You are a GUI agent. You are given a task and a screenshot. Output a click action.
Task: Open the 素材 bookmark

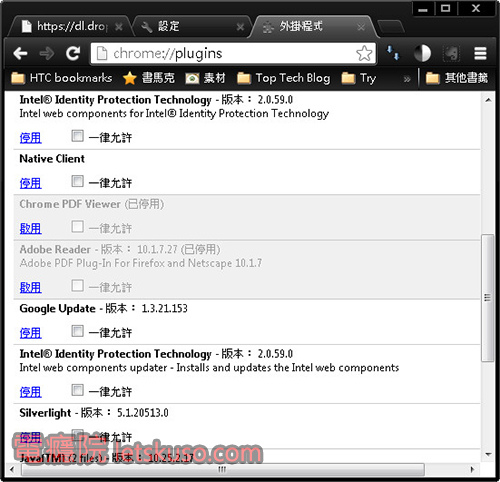tap(205, 78)
